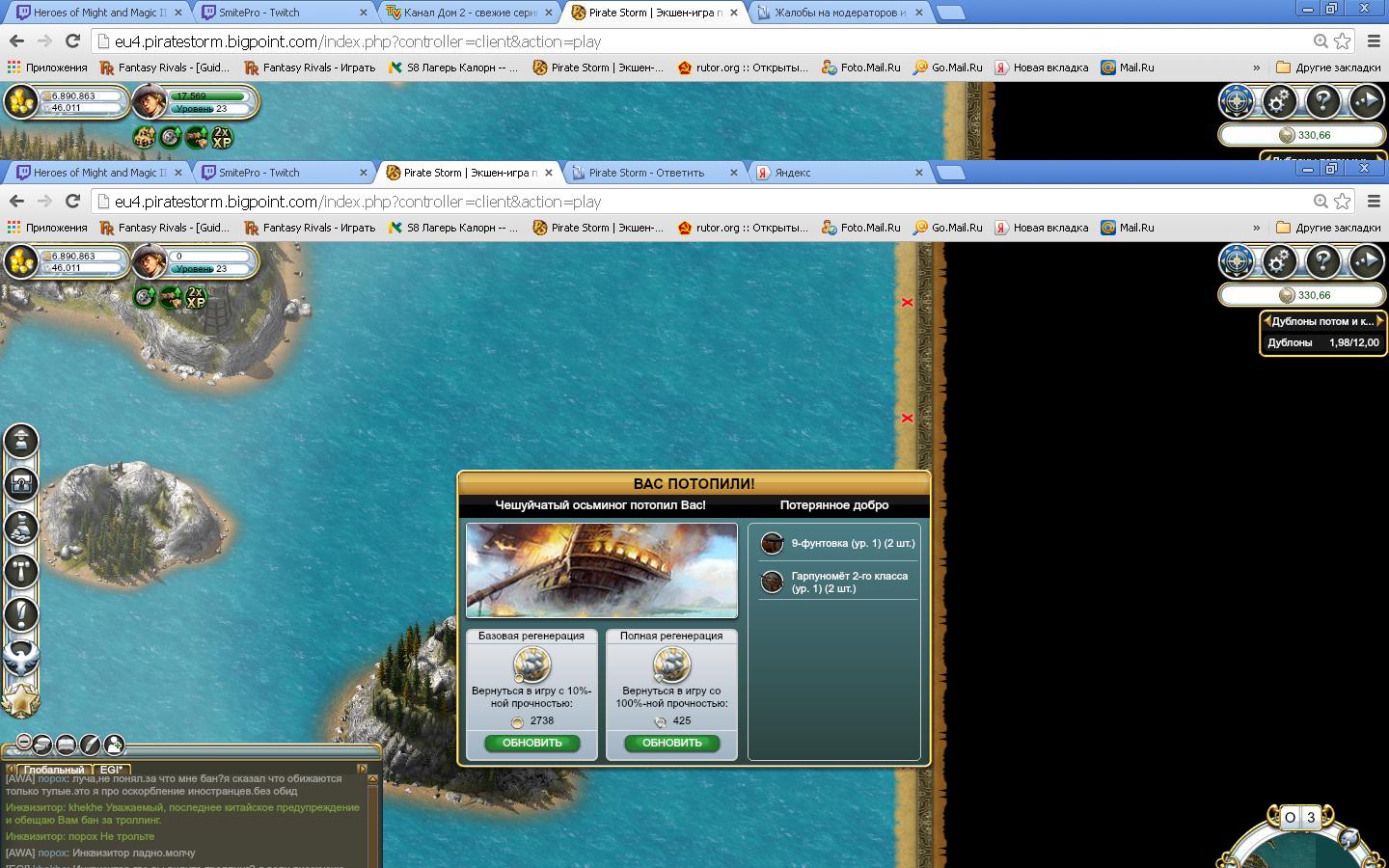Open Другие закладки folder in back window

point(1328,68)
